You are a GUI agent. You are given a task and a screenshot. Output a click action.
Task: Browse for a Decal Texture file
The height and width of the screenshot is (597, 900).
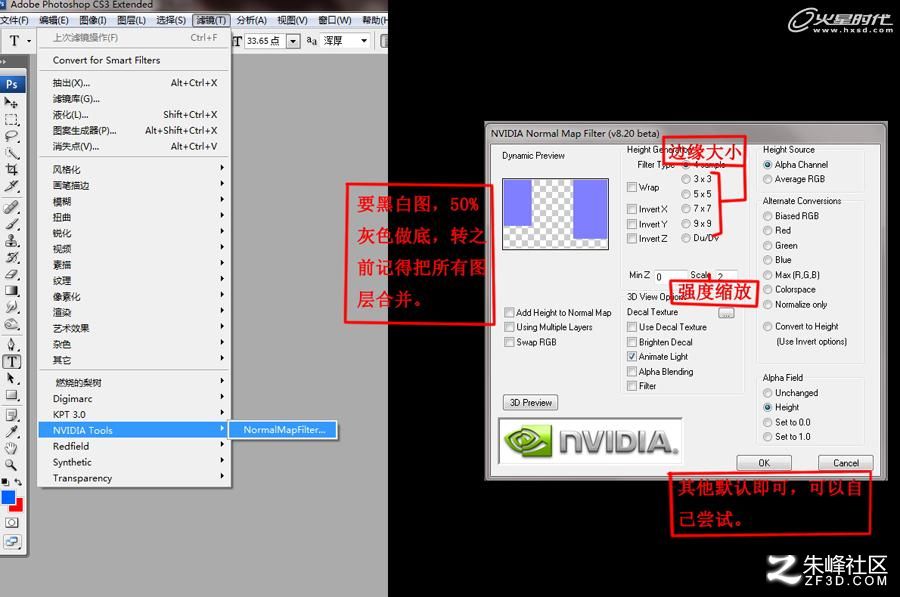[x=726, y=313]
